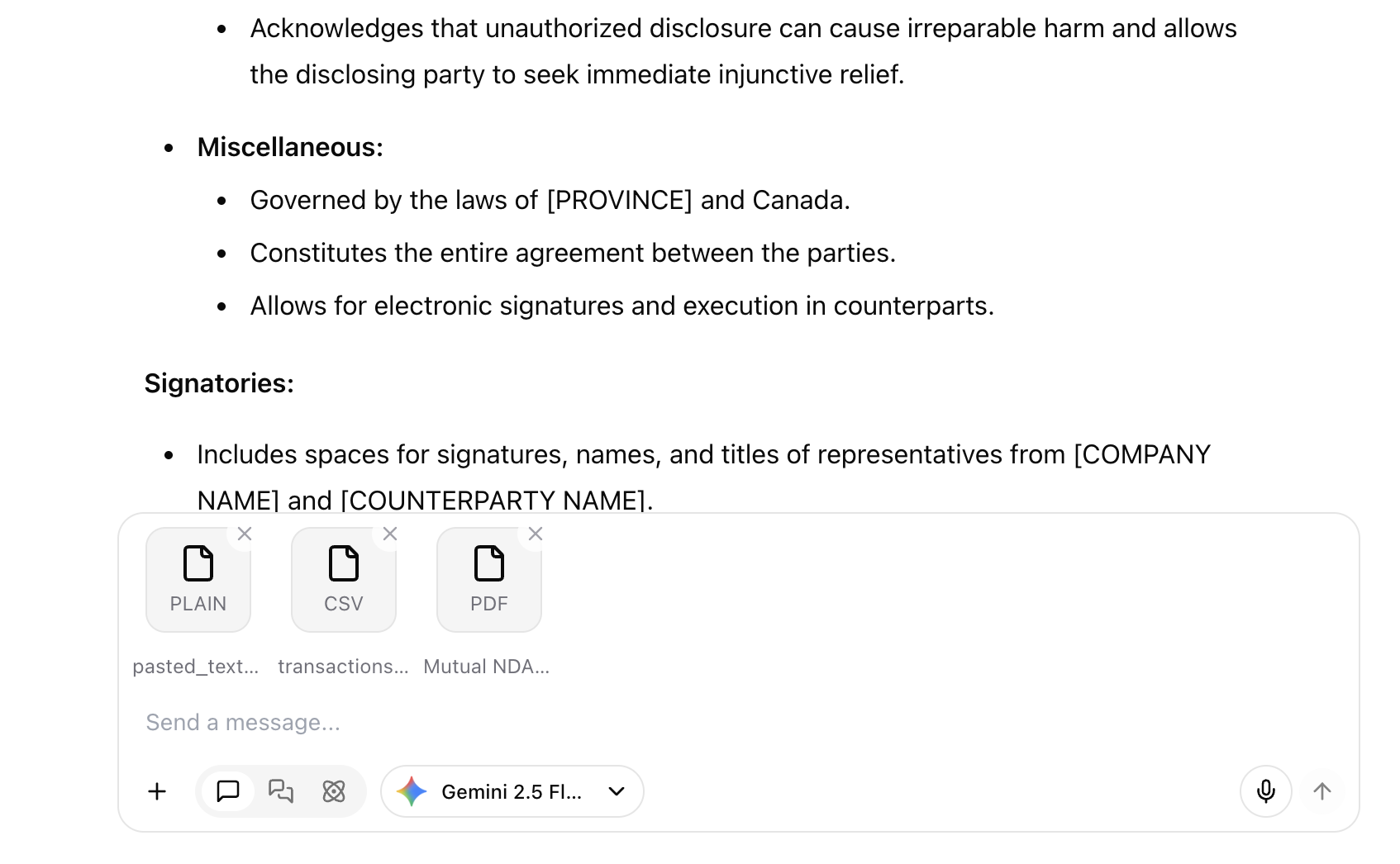The width and height of the screenshot is (1400, 864).
Task: Open the PLAIN file attachment tile
Action: (x=198, y=580)
